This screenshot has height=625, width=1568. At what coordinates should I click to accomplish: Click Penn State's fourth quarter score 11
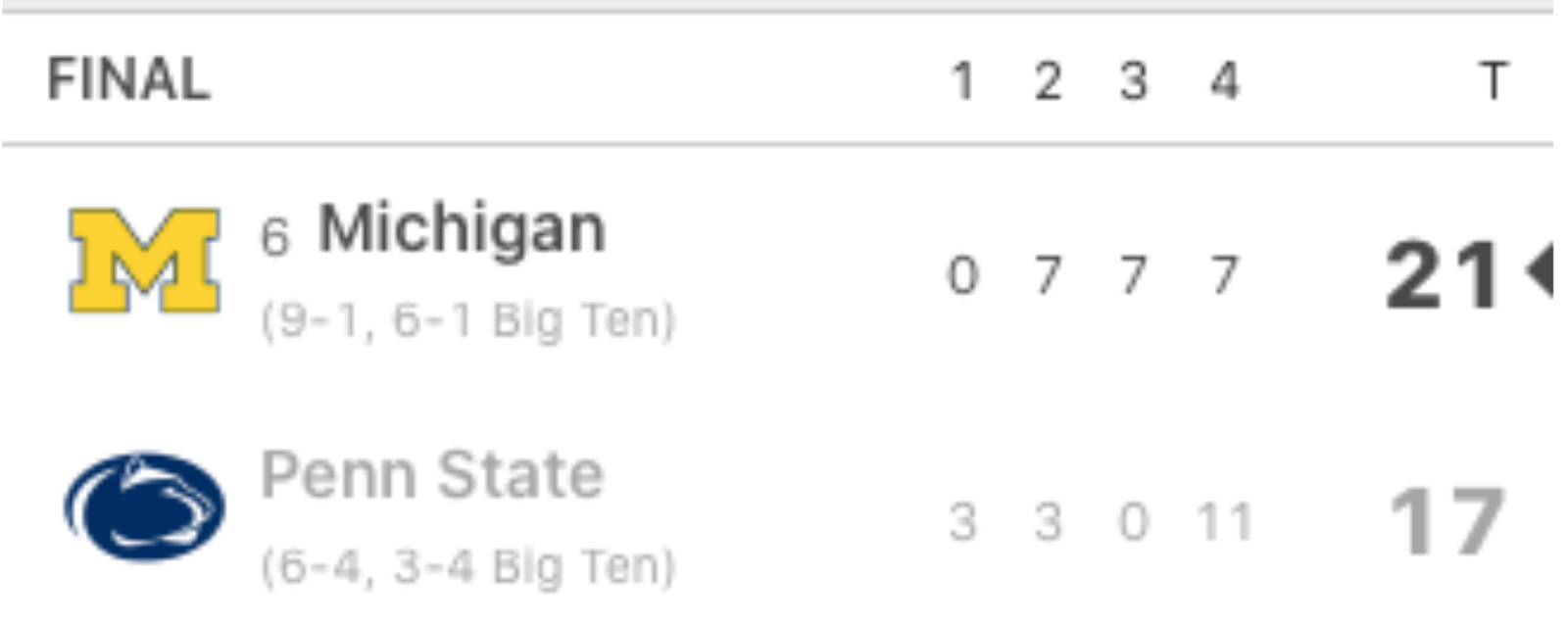1225,522
